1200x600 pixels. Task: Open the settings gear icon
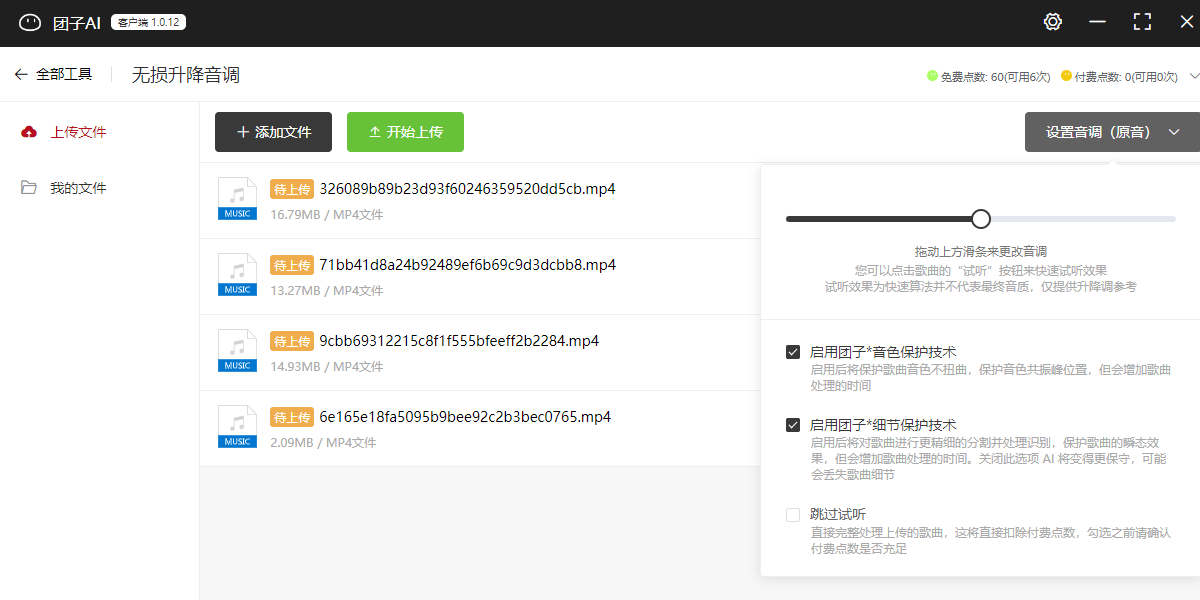coord(1053,22)
